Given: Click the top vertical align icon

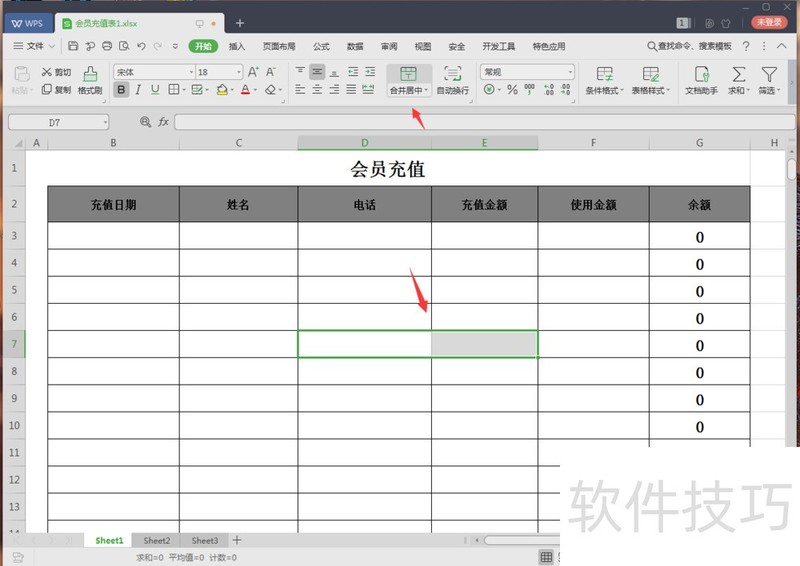Looking at the screenshot, I should pos(300,71).
